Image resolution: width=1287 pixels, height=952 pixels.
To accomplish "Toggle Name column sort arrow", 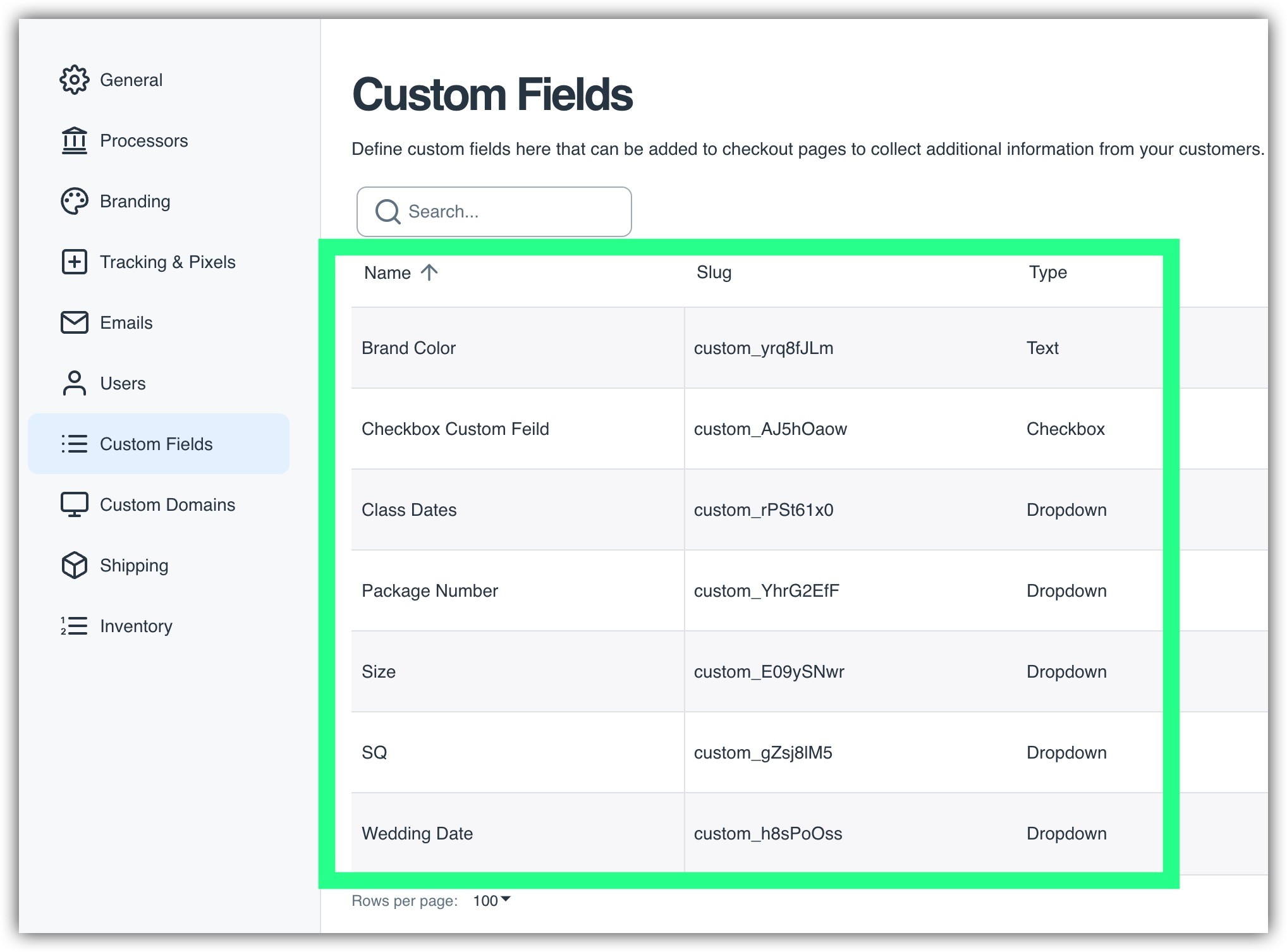I will 429,272.
